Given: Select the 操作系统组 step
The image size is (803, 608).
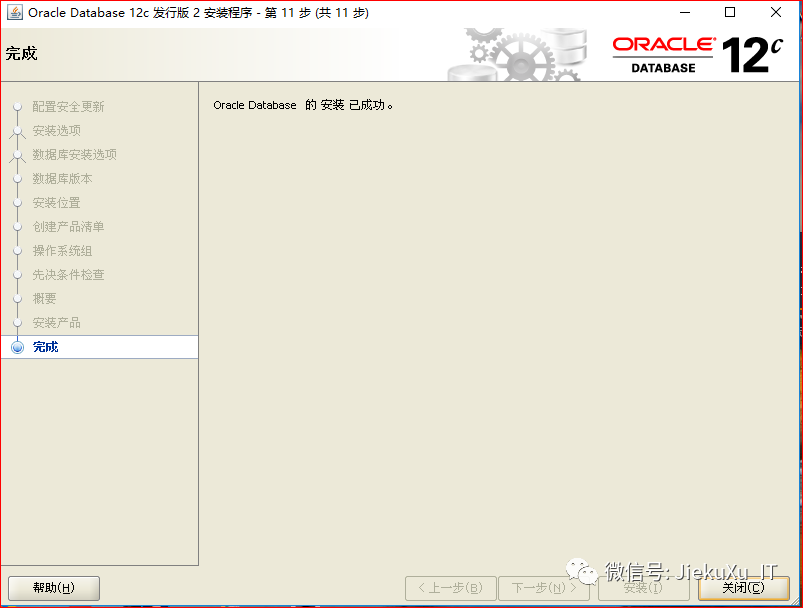Looking at the screenshot, I should (62, 250).
